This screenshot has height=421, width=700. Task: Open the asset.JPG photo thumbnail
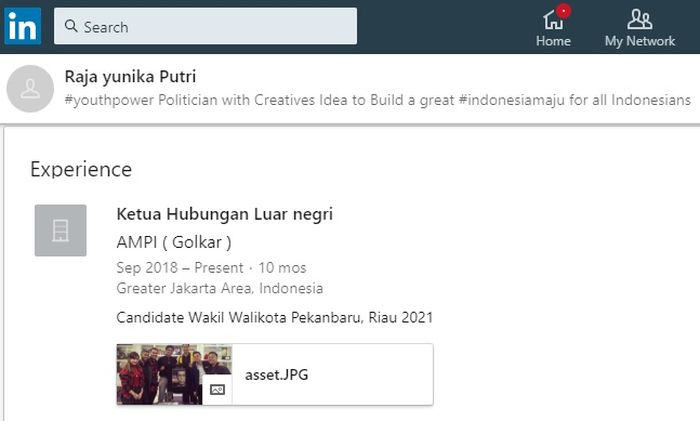pyautogui.click(x=174, y=374)
